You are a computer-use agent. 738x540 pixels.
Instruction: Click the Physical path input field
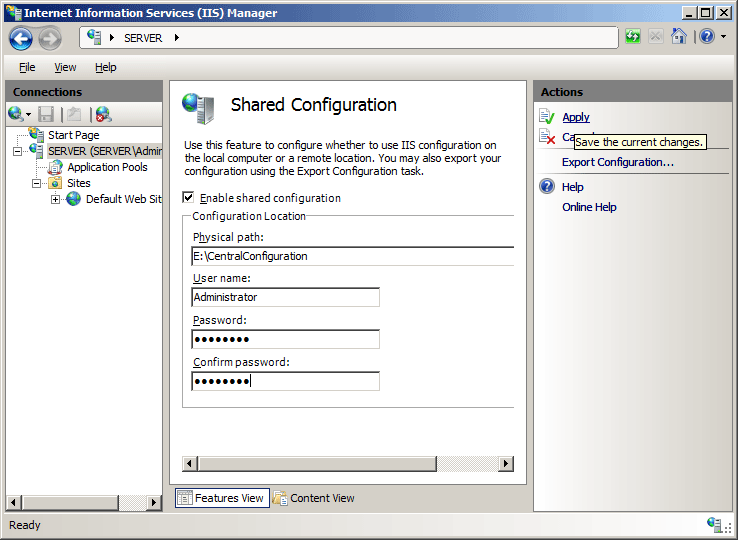click(x=353, y=256)
